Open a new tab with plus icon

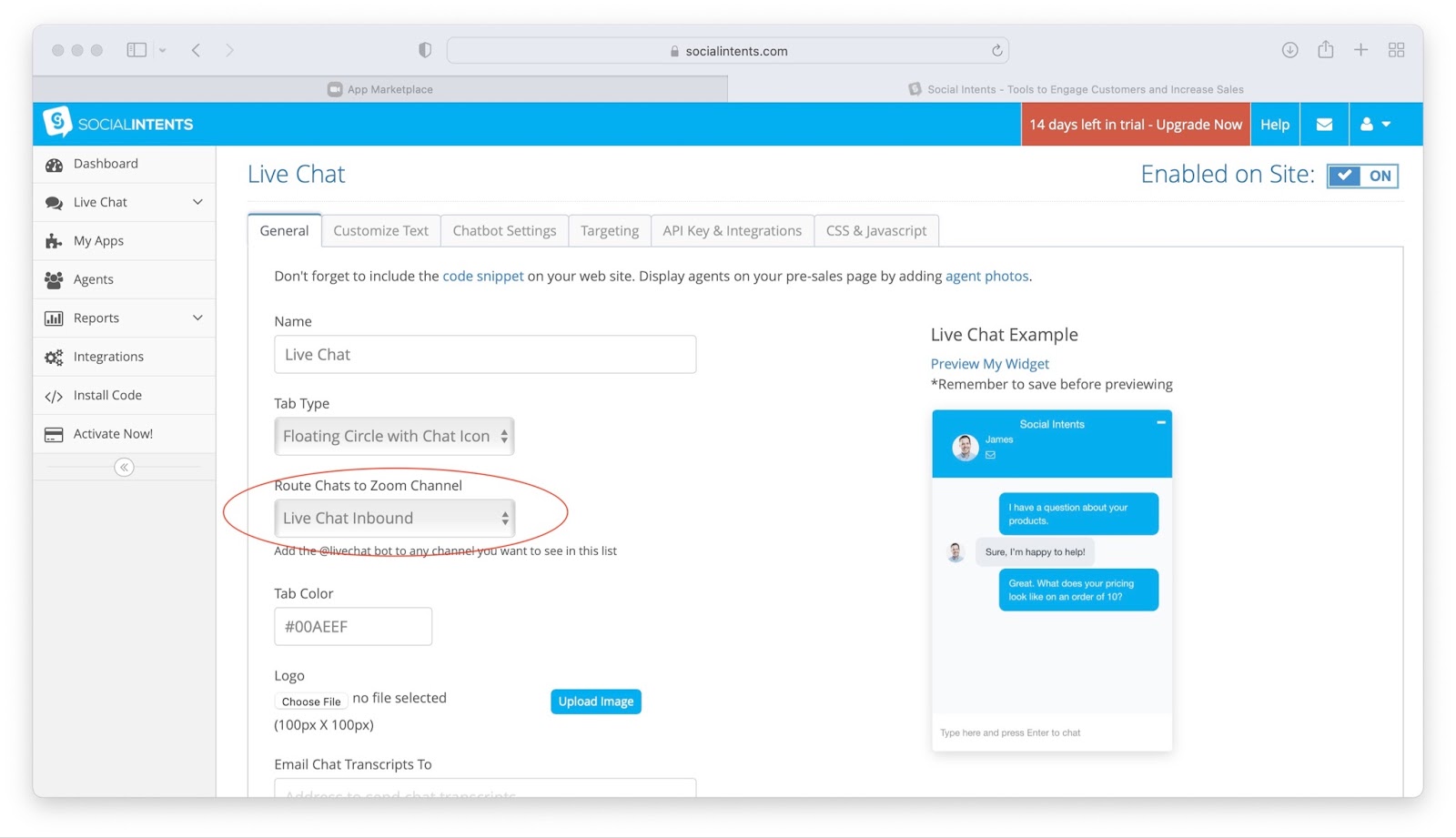coord(1360,50)
